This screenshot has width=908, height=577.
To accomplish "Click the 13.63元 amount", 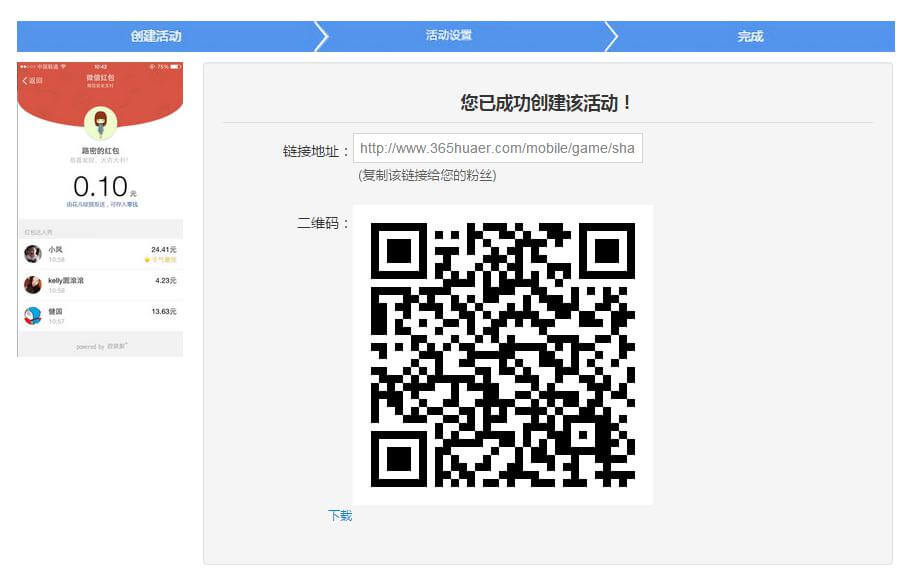I will (164, 312).
